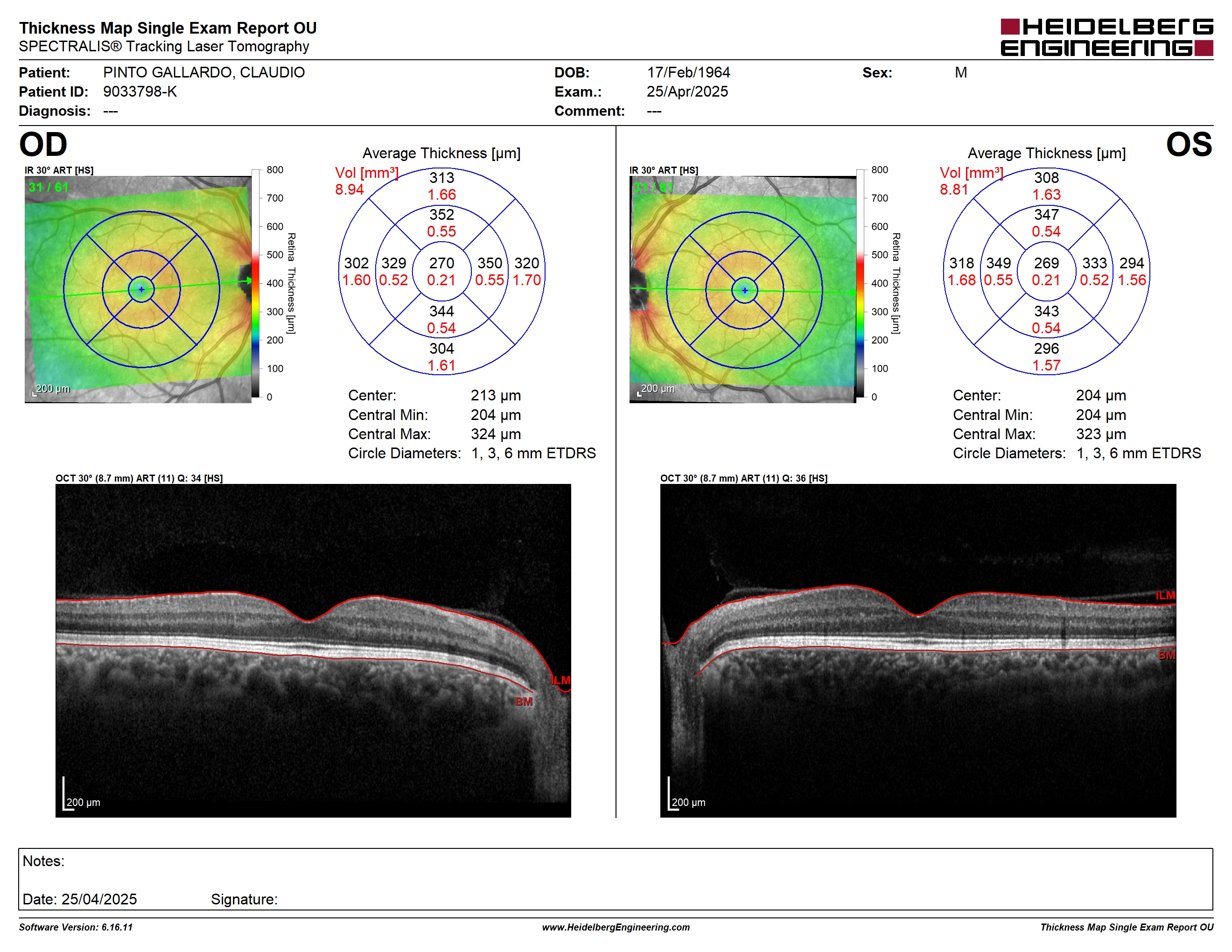Select the Sex value 'M'
Viewport: 1232px width, 952px height.
[961, 72]
